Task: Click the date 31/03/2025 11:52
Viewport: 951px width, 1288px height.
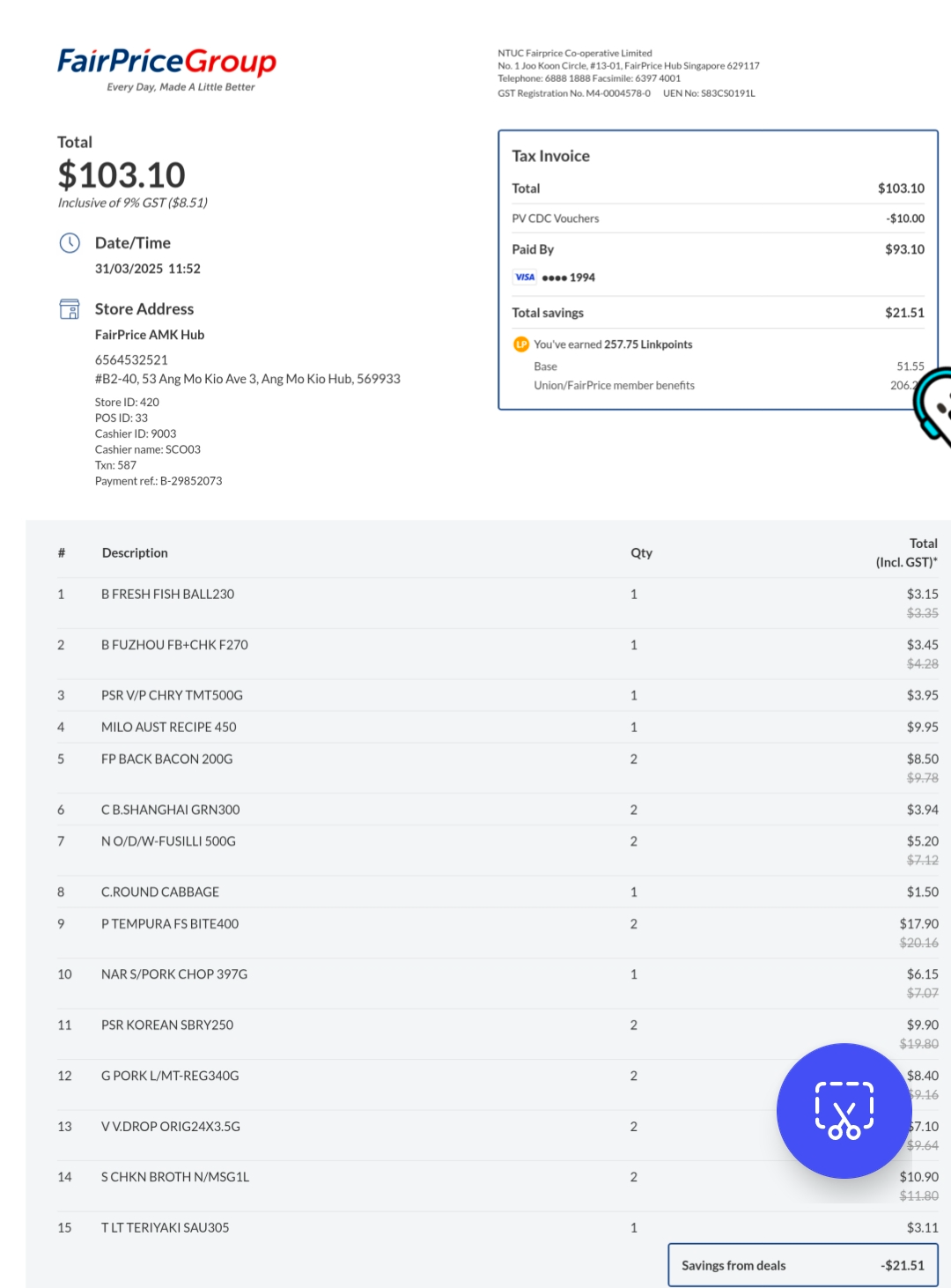Action: [x=148, y=269]
